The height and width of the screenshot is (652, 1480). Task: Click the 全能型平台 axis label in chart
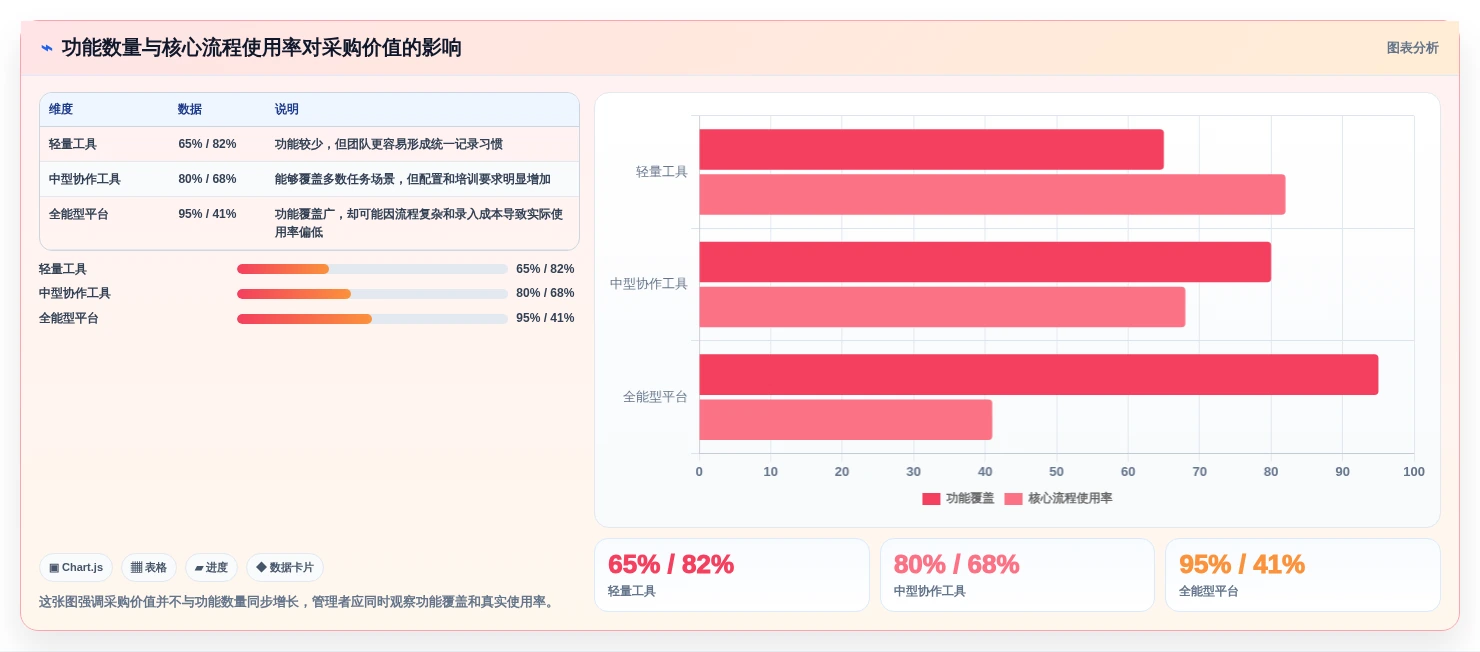point(655,397)
